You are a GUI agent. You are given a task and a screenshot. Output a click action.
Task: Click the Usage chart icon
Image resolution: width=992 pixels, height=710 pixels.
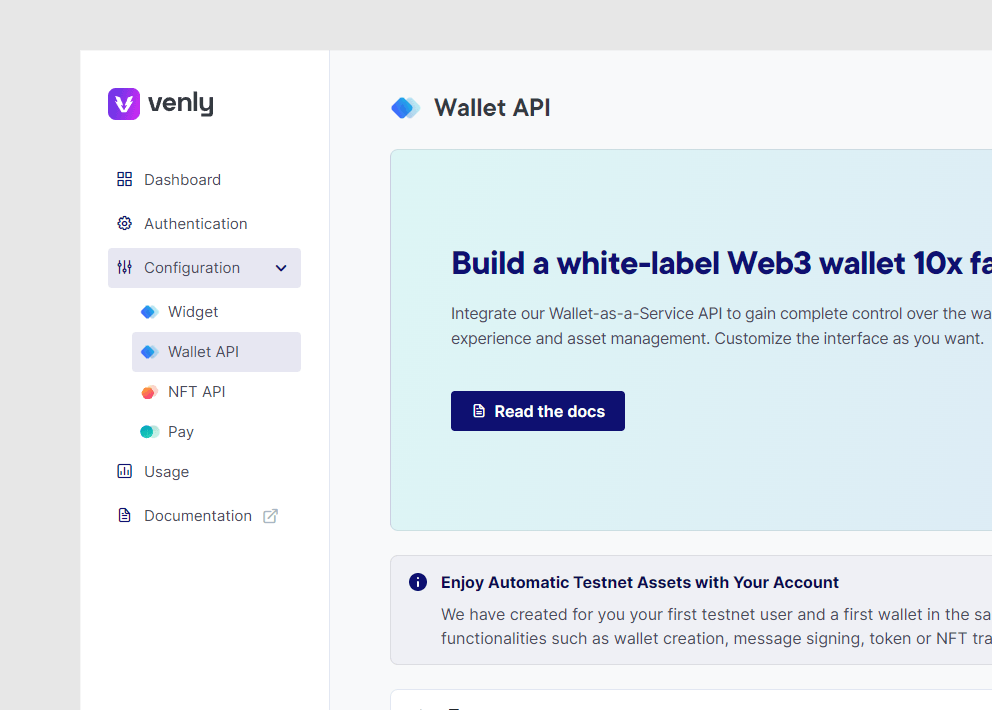coord(124,471)
